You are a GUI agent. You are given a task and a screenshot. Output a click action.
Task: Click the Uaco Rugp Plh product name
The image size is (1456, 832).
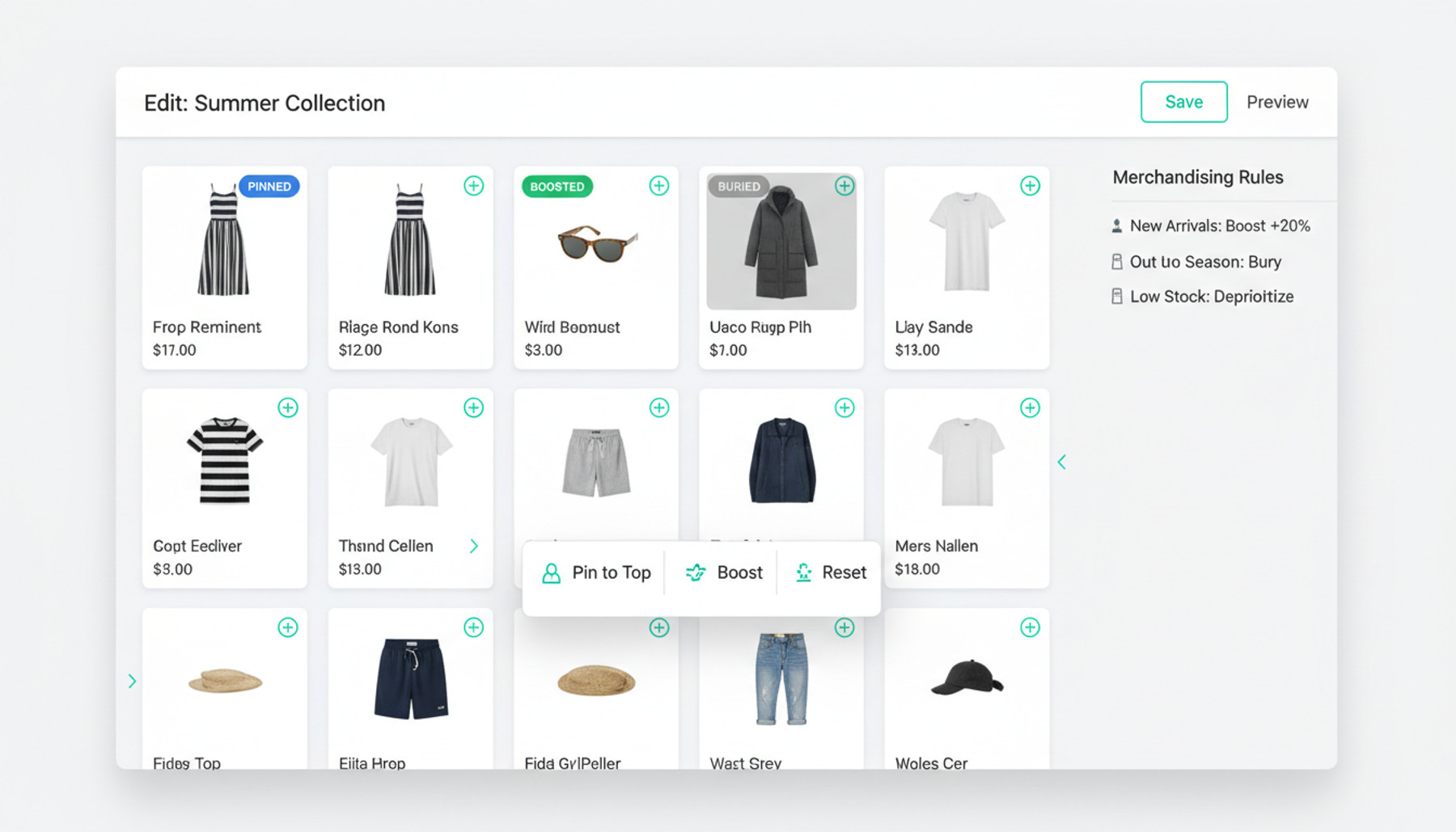[760, 327]
